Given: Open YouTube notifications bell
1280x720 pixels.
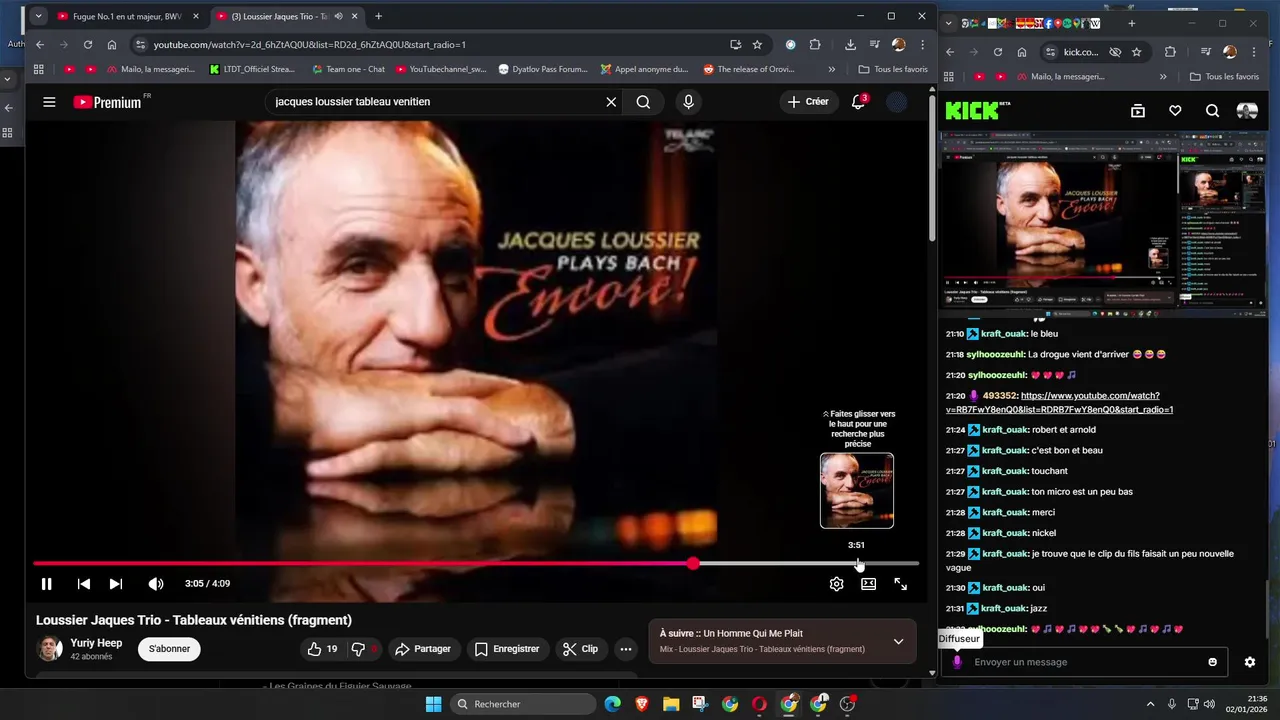Looking at the screenshot, I should (858, 102).
